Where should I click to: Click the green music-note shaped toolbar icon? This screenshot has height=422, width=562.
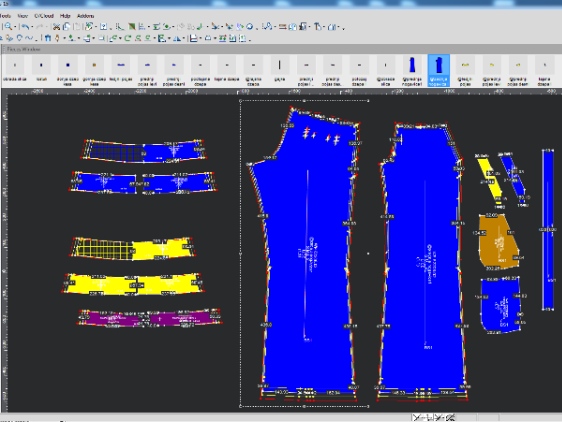coord(199,27)
